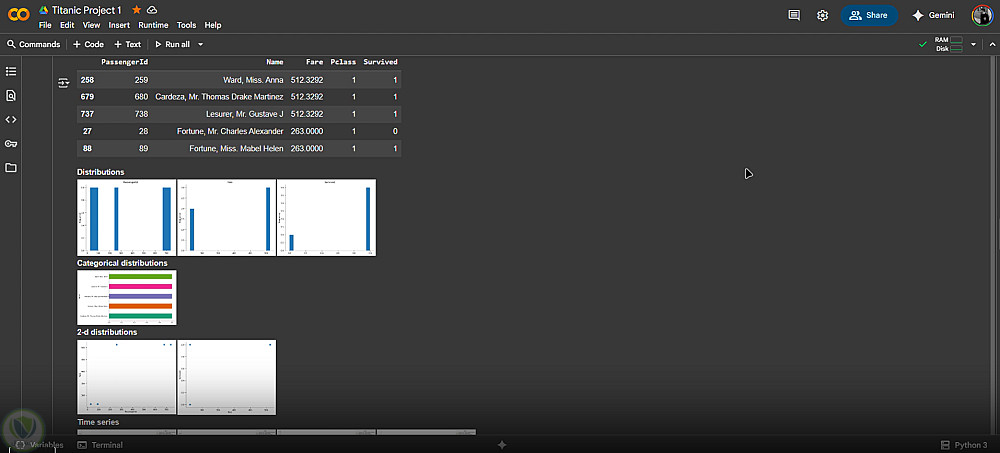The width and height of the screenshot is (1000, 453).
Task: Open the Terminal panel
Action: (100, 445)
